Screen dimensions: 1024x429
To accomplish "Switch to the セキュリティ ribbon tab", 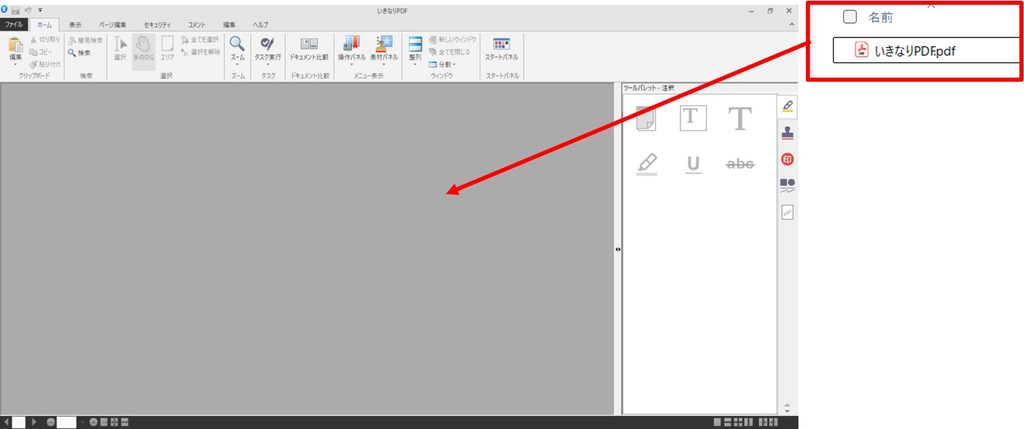I will (x=157, y=25).
